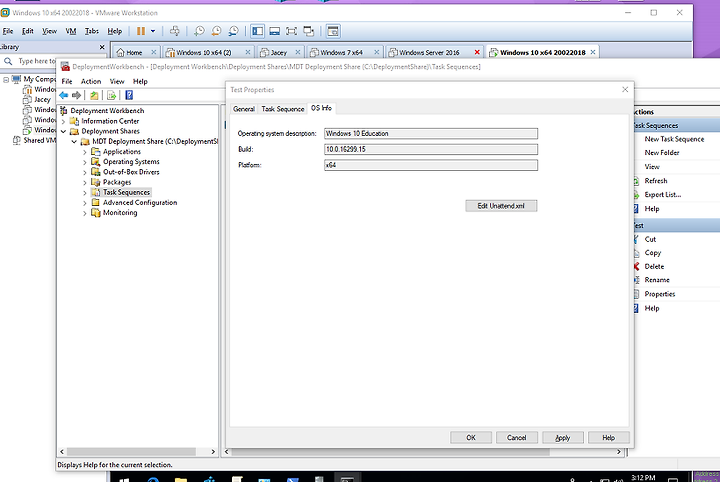
Task: Toggle the VMware library sidebar view icon
Action: pos(258,31)
